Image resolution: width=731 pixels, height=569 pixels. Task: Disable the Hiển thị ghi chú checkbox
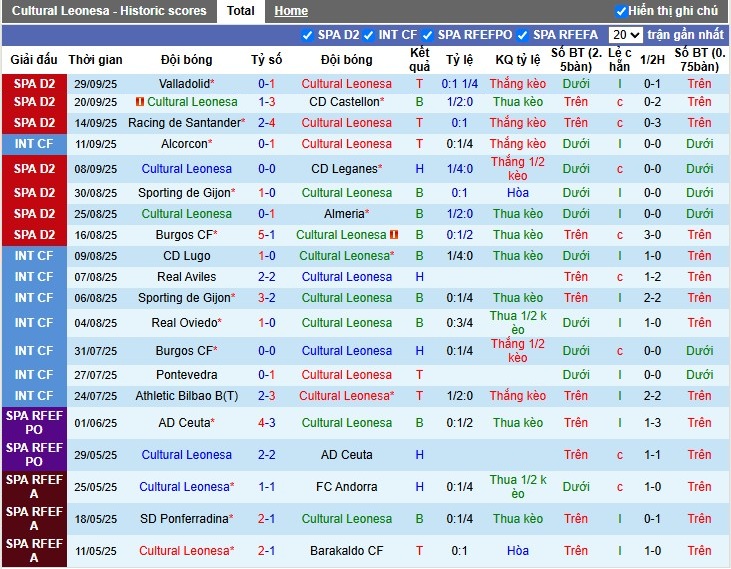(621, 11)
